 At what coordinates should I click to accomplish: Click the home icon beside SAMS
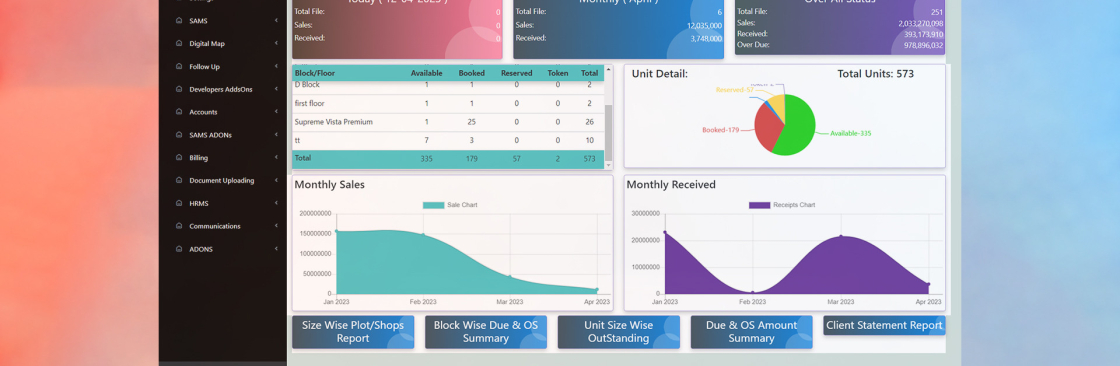[x=179, y=21]
